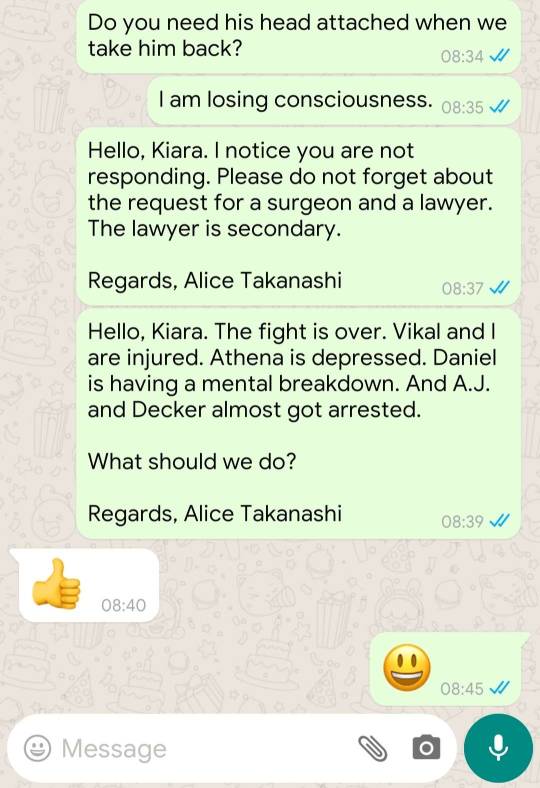Tap read ticks next to 08:37 timestamp

tap(500, 288)
